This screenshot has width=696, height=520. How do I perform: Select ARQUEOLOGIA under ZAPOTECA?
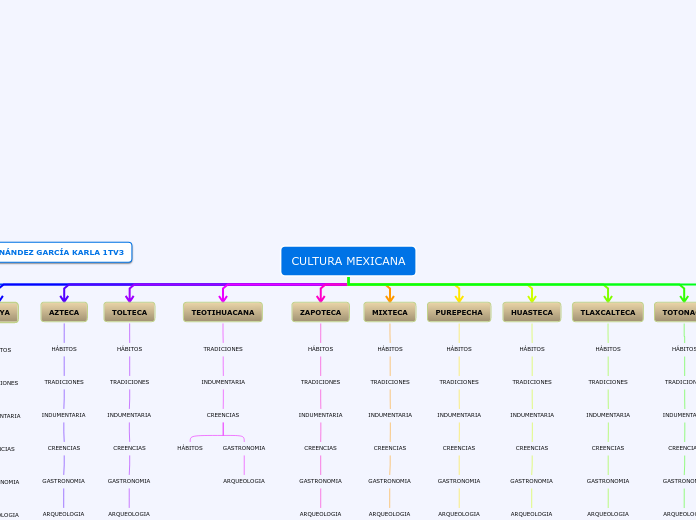[320, 514]
